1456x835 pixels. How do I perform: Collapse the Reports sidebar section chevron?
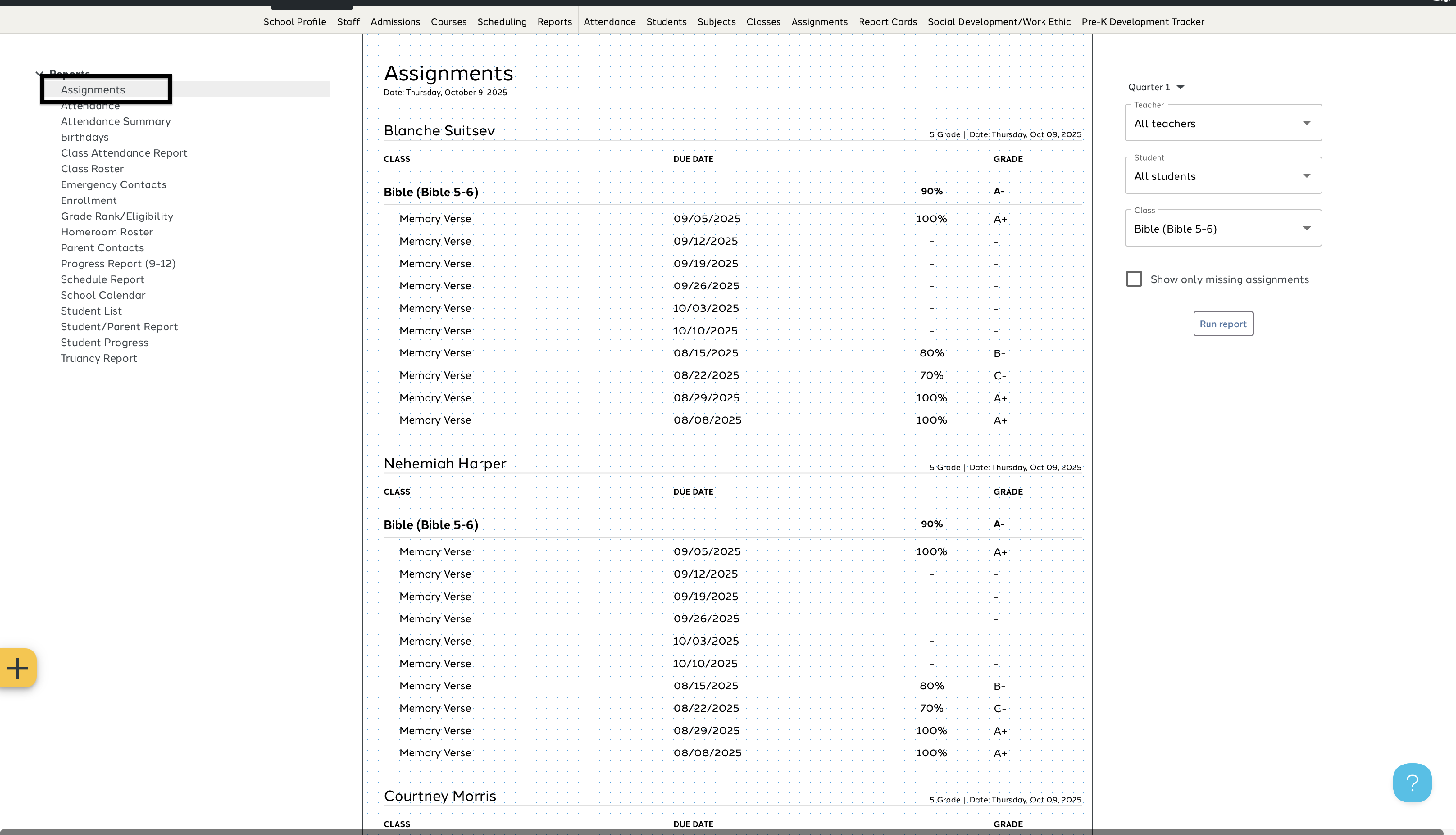(x=39, y=74)
